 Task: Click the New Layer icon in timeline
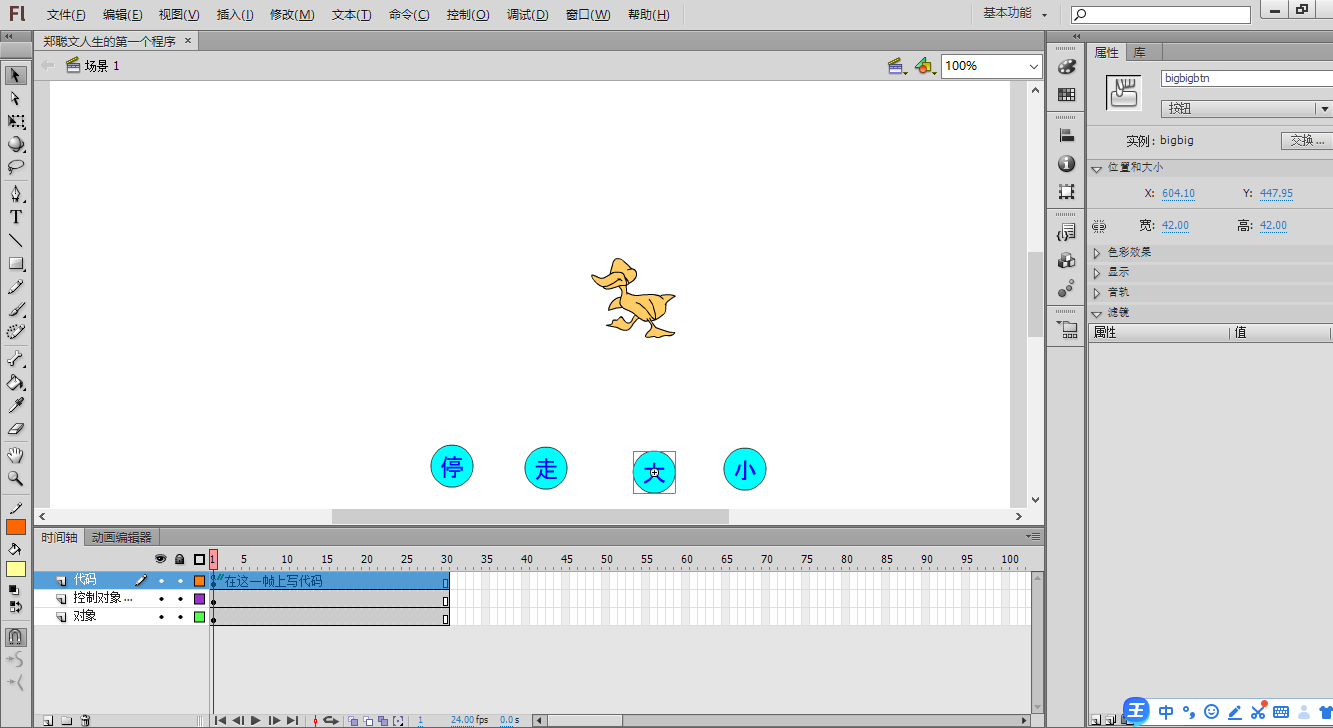(x=47, y=720)
